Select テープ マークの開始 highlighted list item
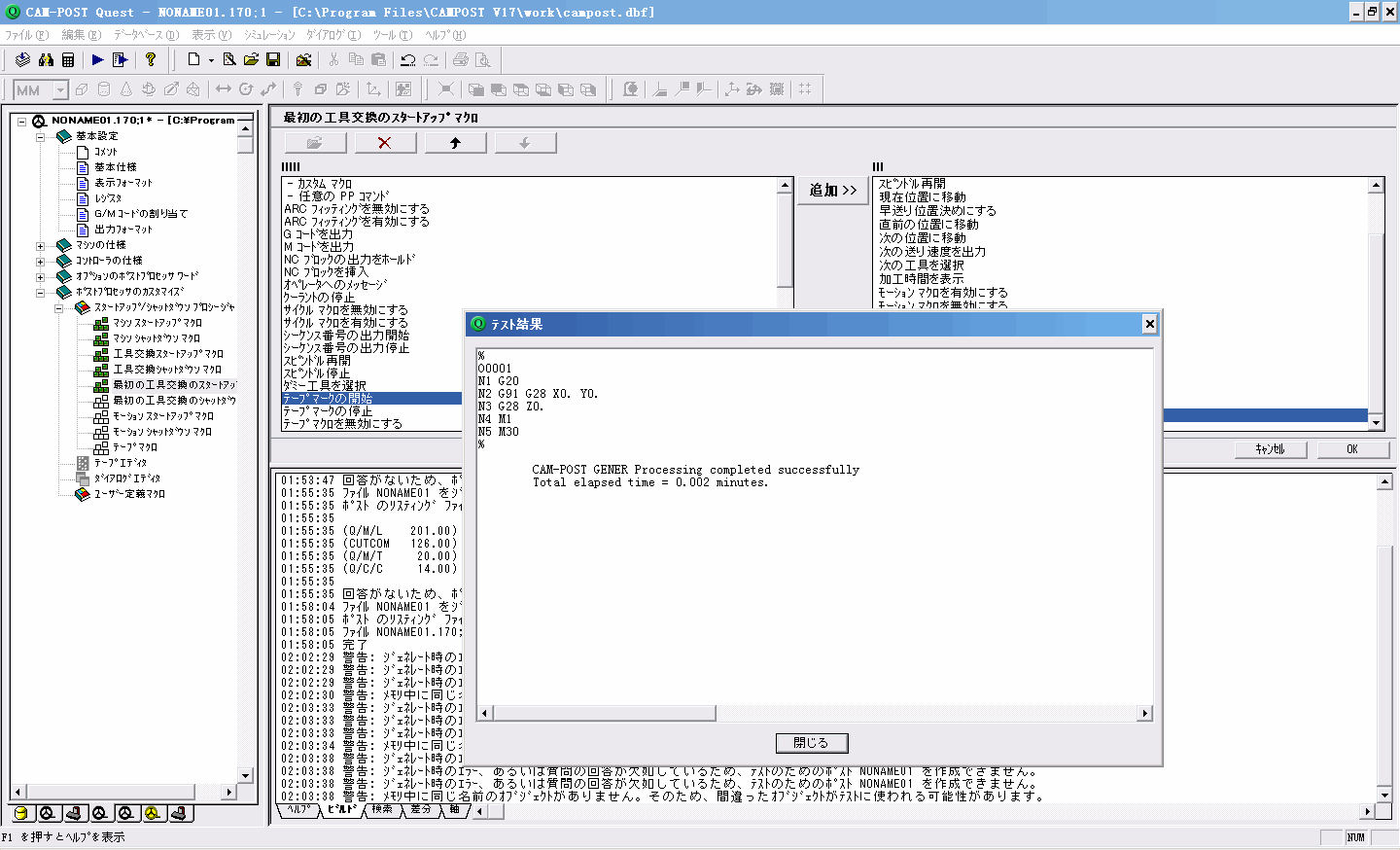The height and width of the screenshot is (850, 1400). (x=372, y=399)
